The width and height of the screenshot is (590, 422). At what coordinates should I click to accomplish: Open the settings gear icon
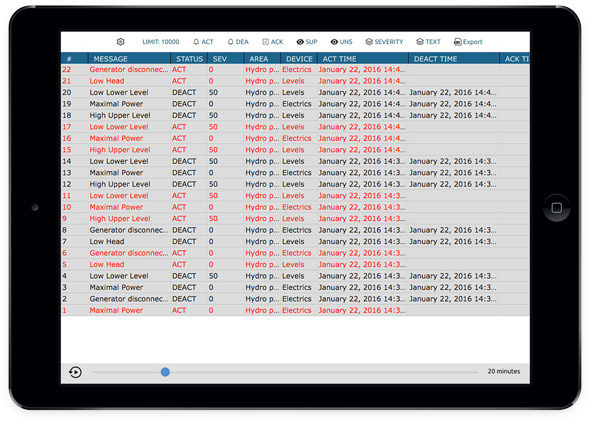point(120,42)
